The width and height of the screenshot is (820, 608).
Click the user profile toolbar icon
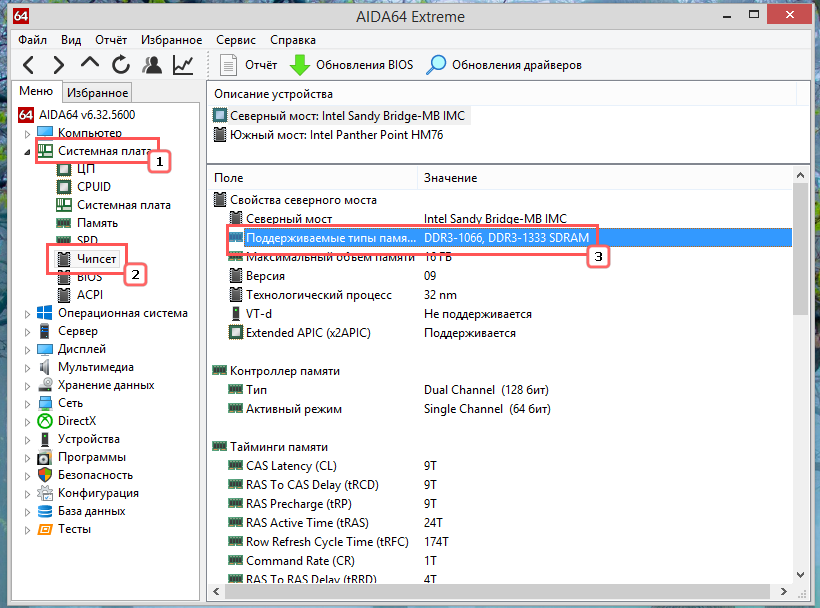(152, 65)
